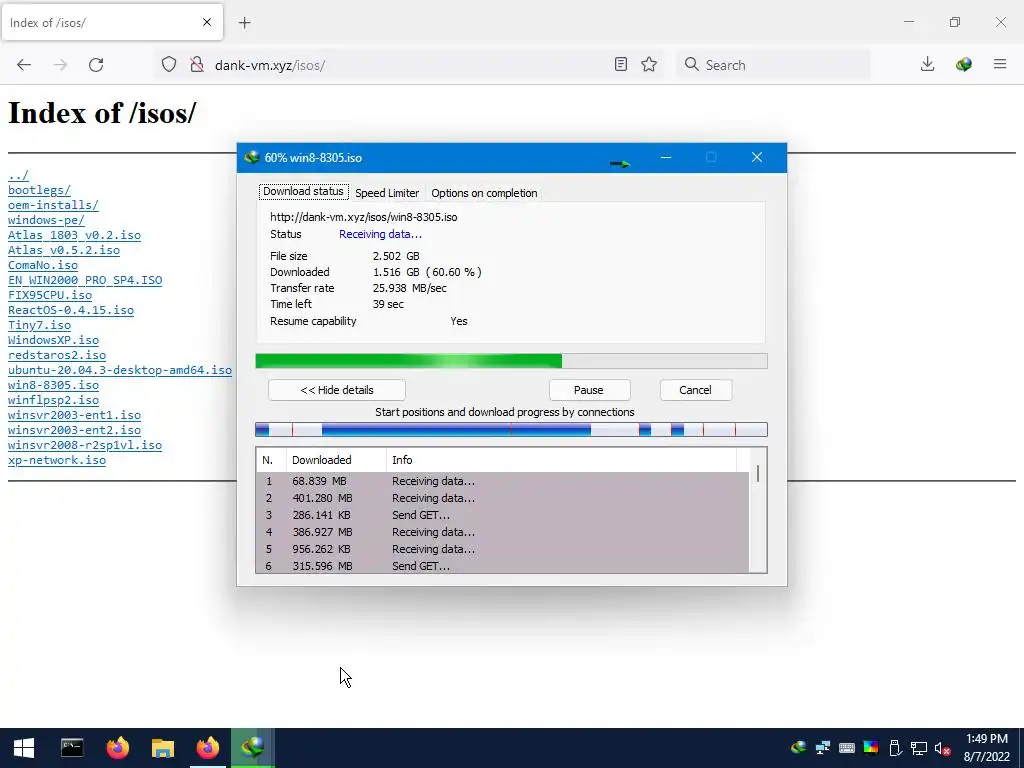
Task: Open the tracking protection shield icon
Action: [169, 65]
